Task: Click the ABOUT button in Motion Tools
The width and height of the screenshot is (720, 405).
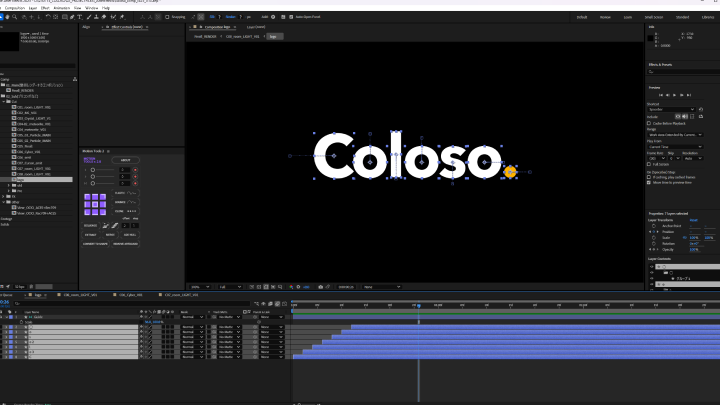Action: pyautogui.click(x=127, y=159)
